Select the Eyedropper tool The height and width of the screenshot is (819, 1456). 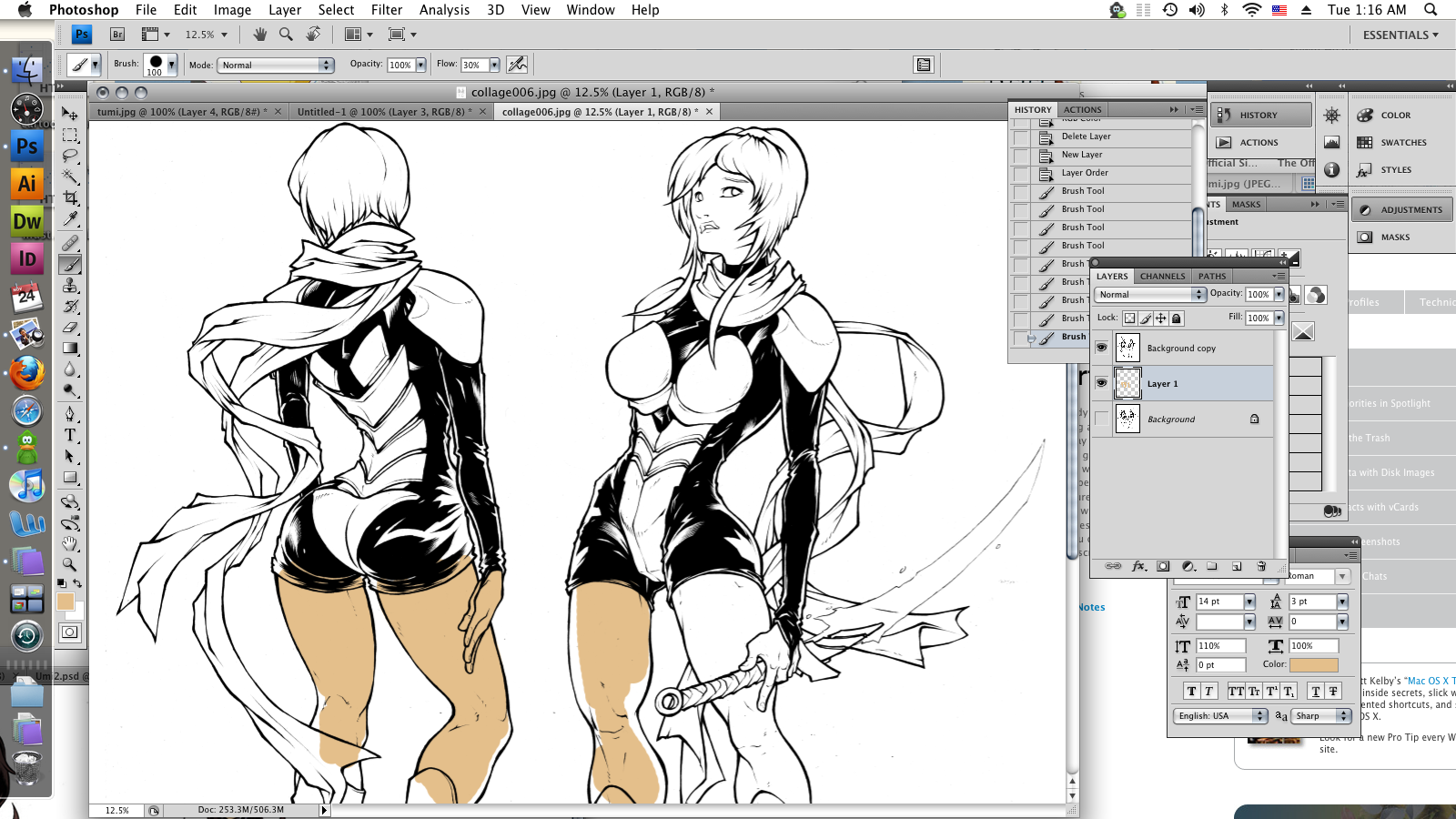click(x=70, y=218)
